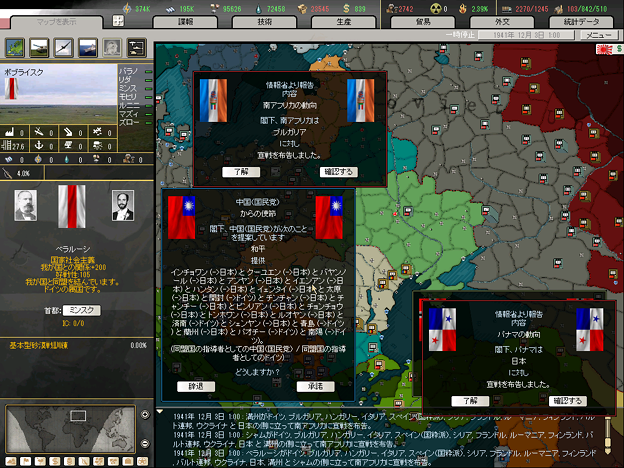This screenshot has height=468, width=624.
Task: Select モヒリ in the province list
Action: (x=136, y=97)
